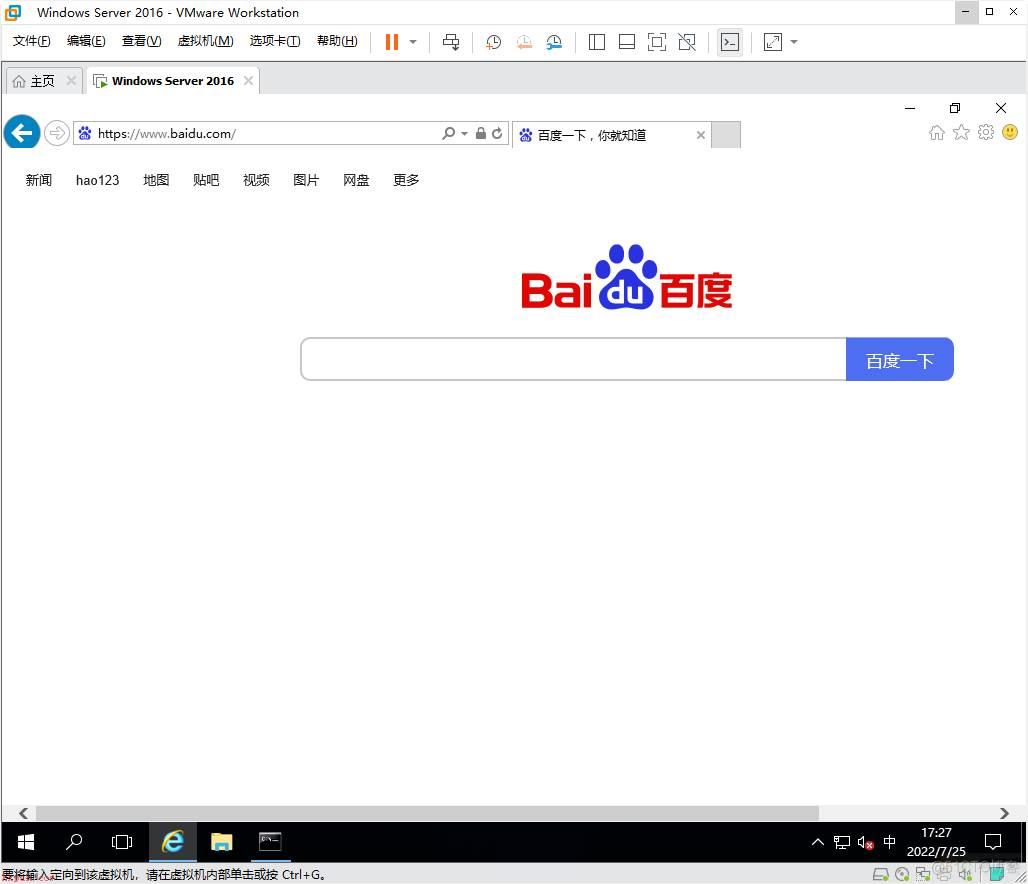Take a snapshot of the VM
Screen dimensions: 1028x884
(493, 42)
